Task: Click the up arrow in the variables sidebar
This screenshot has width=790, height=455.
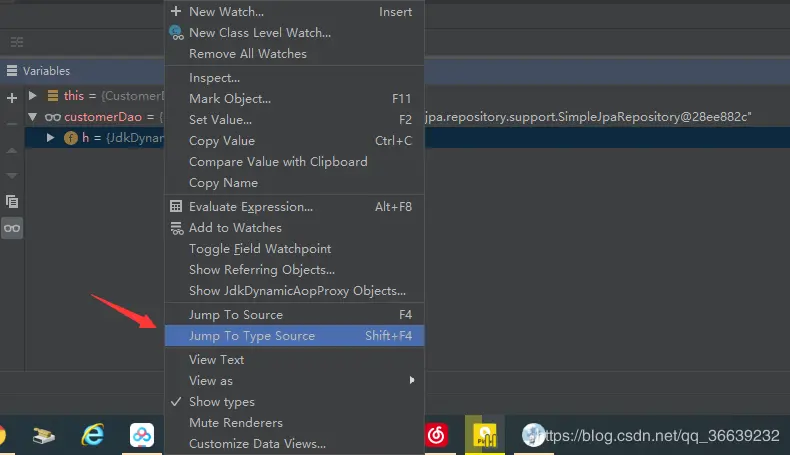Action: click(x=12, y=151)
